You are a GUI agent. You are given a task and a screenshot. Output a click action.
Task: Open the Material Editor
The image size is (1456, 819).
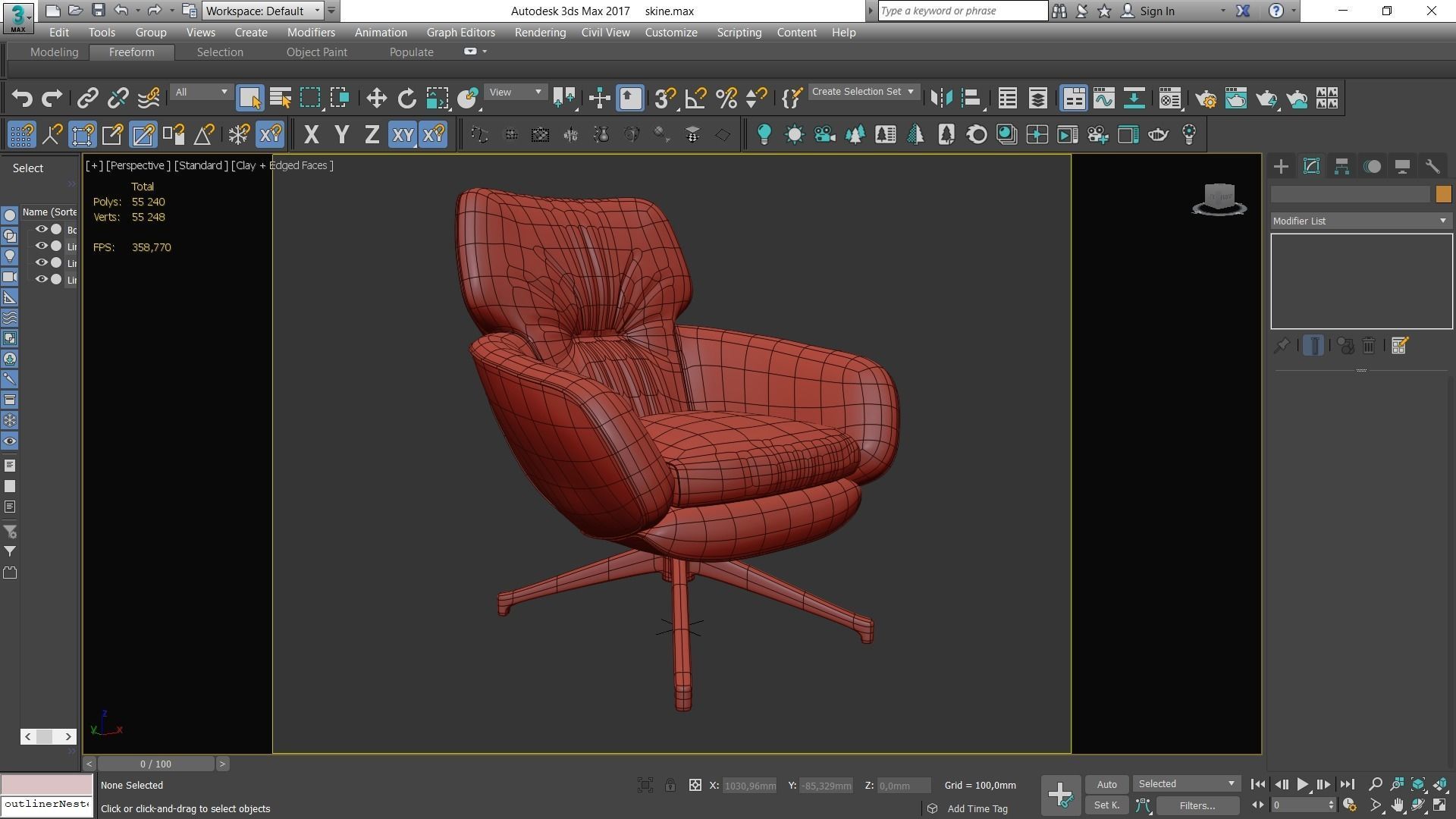pyautogui.click(x=1169, y=98)
